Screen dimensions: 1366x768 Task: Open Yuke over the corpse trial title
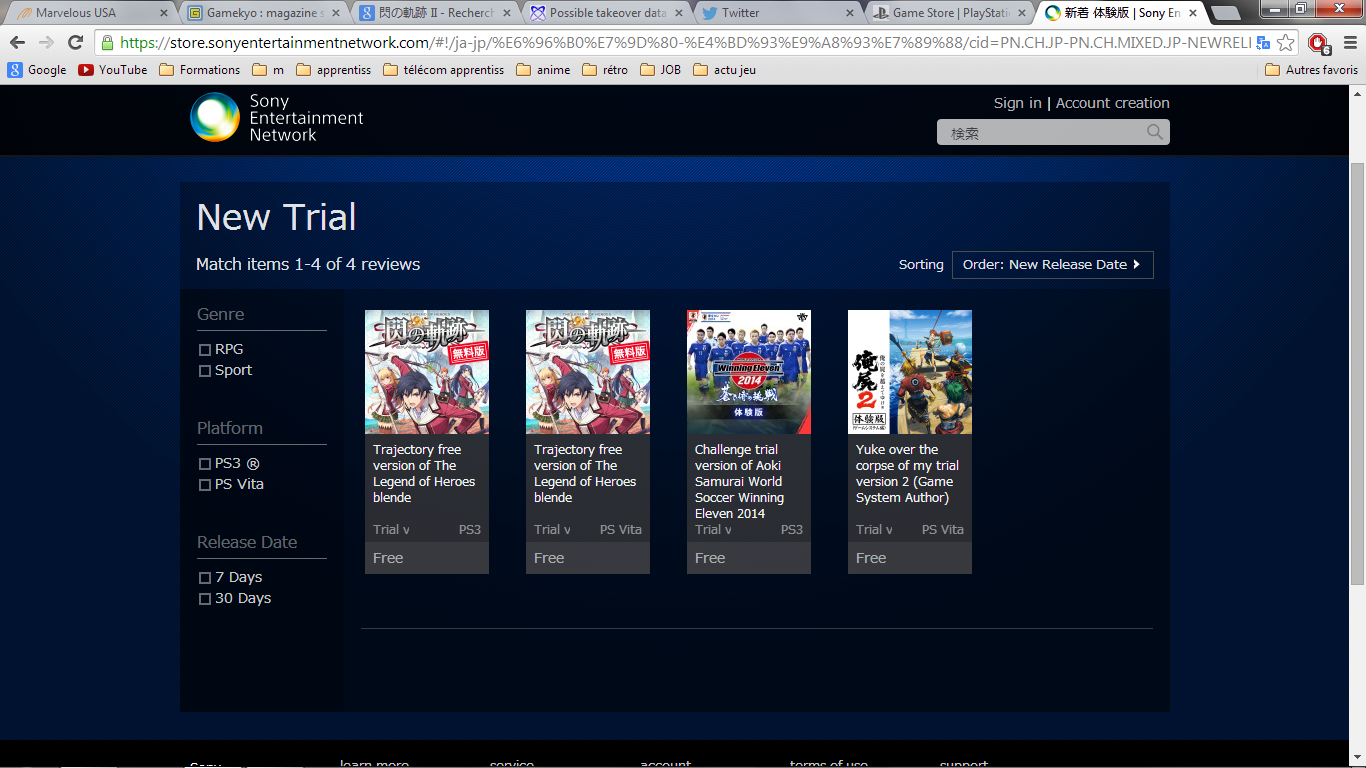click(x=907, y=474)
